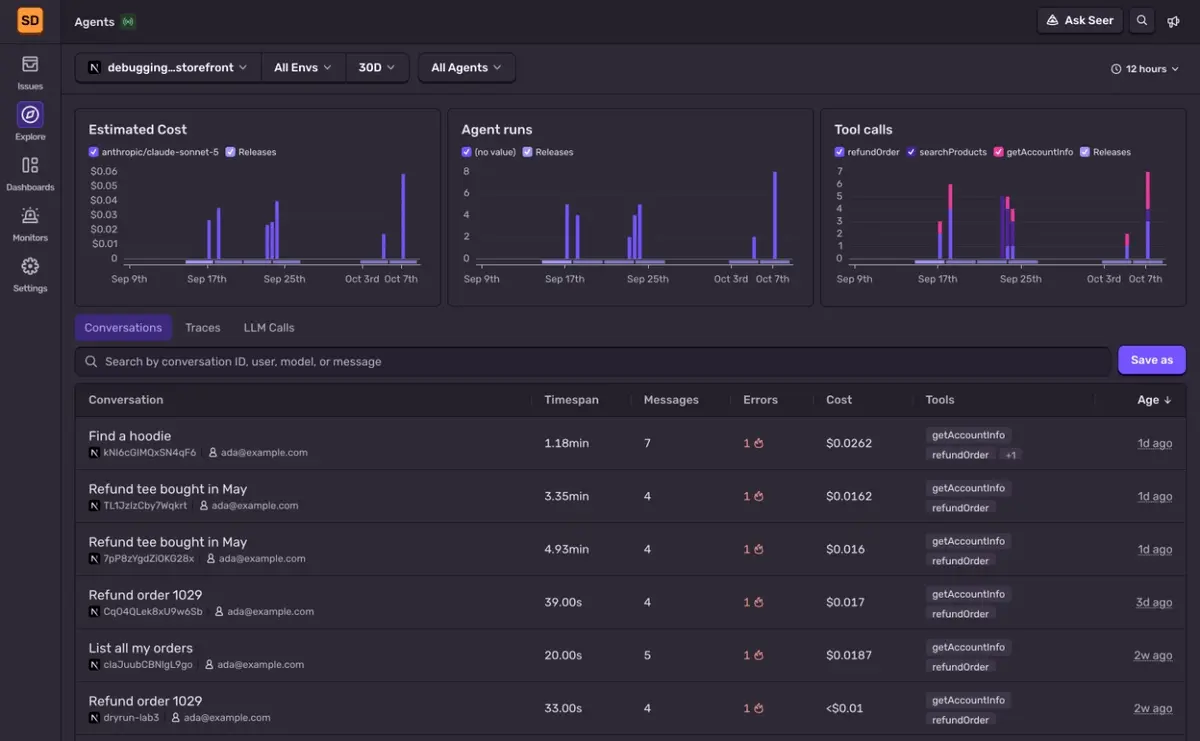Toggle (no value) checkbox in Agent runs
This screenshot has width=1200, height=741.
(466, 152)
